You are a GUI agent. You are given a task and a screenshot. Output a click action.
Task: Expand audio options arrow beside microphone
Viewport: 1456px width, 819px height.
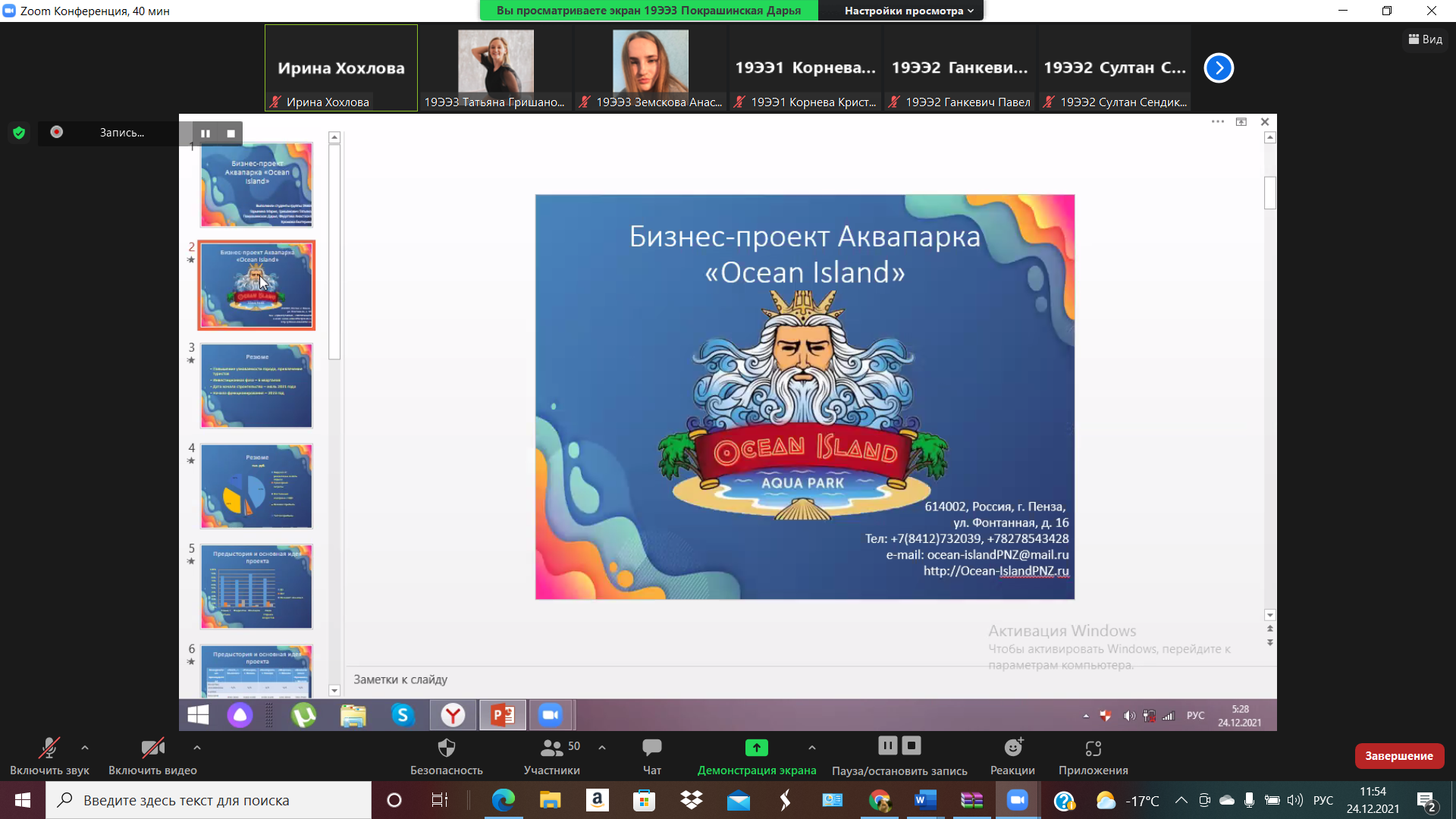point(85,748)
